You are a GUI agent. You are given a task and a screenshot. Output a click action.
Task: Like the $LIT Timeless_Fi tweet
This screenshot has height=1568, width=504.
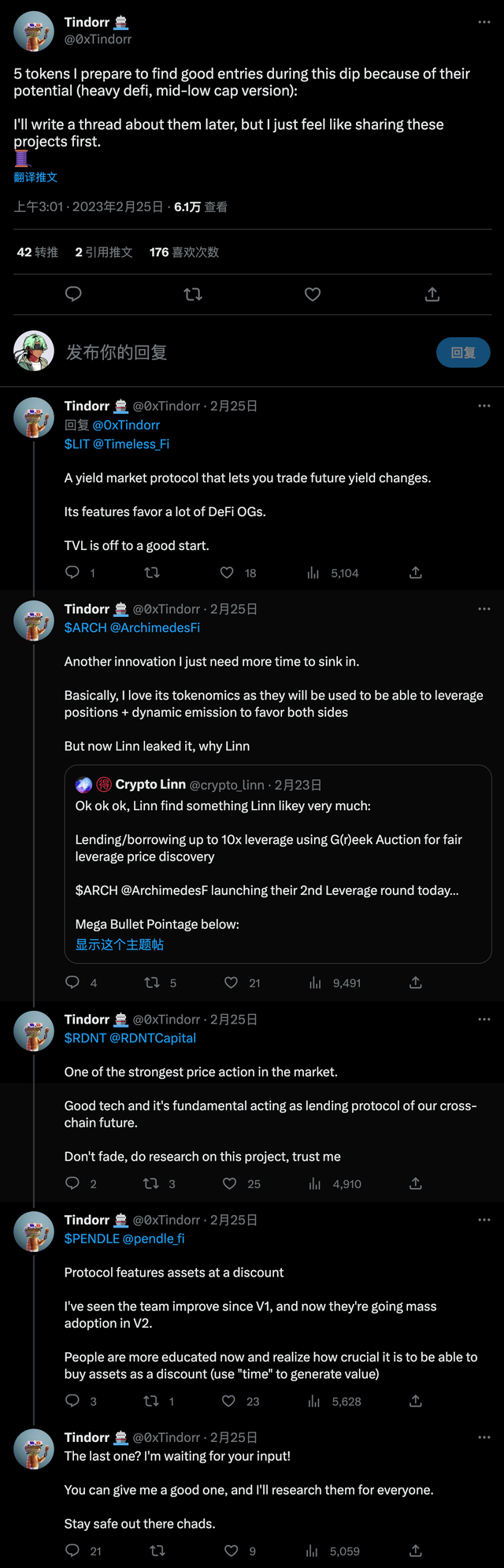[227, 573]
